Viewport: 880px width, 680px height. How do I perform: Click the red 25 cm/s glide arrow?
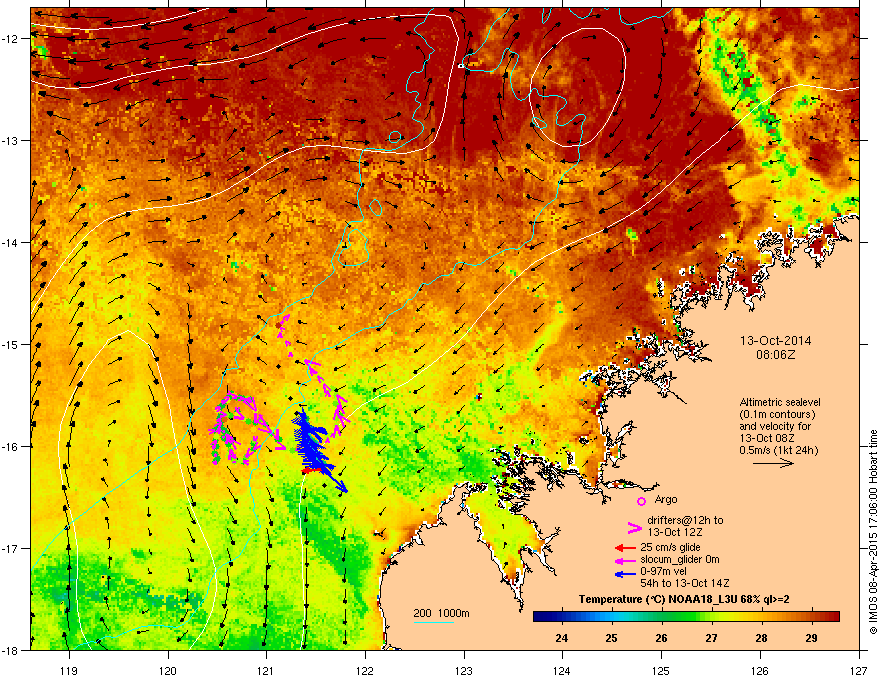tap(625, 548)
